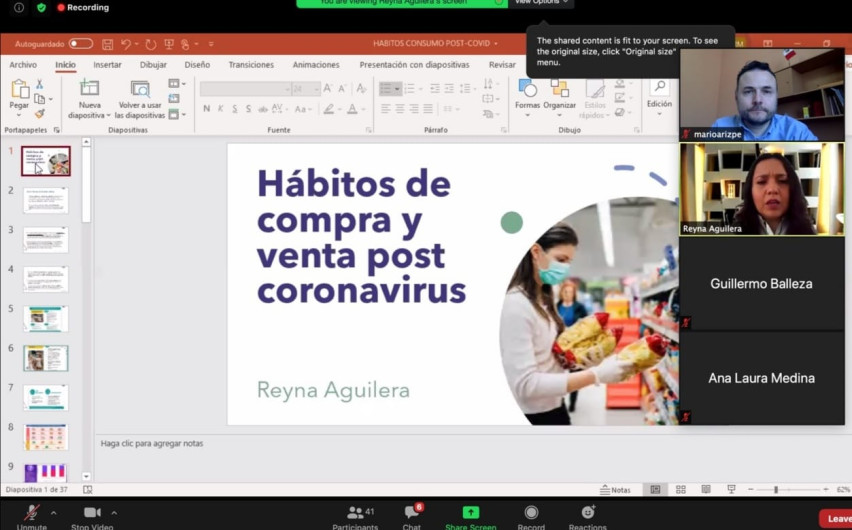Viewport: 852px width, 530px height.
Task: Click the Edición search icon
Action: [659, 87]
